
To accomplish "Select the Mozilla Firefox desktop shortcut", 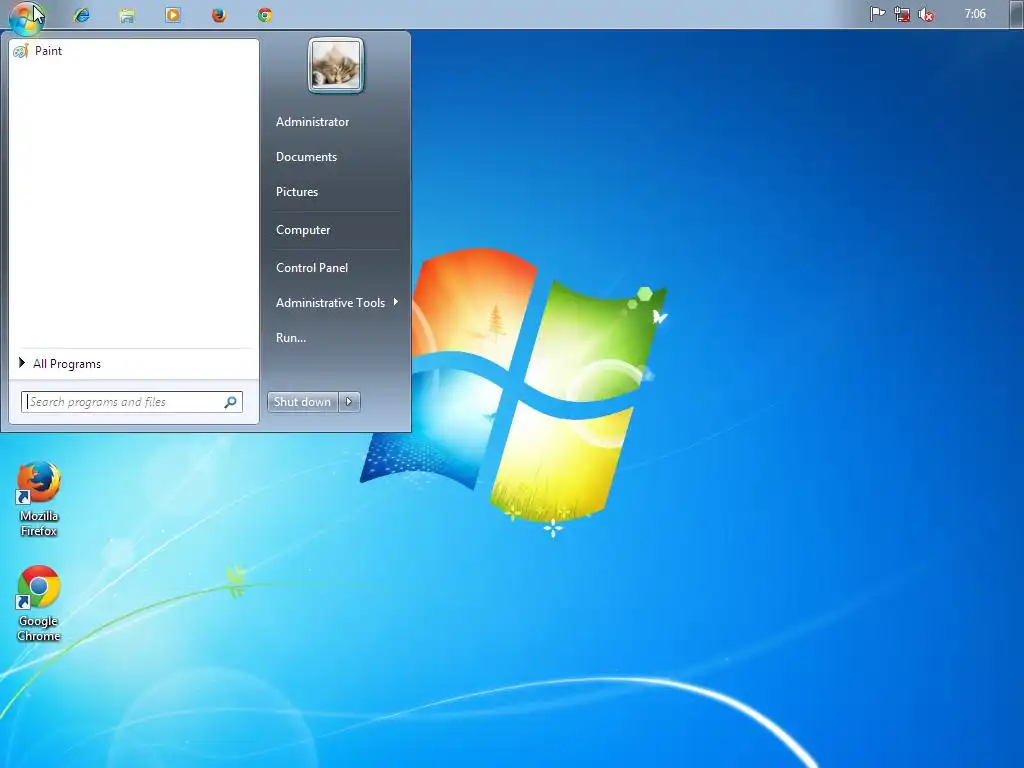I will click(x=39, y=499).
